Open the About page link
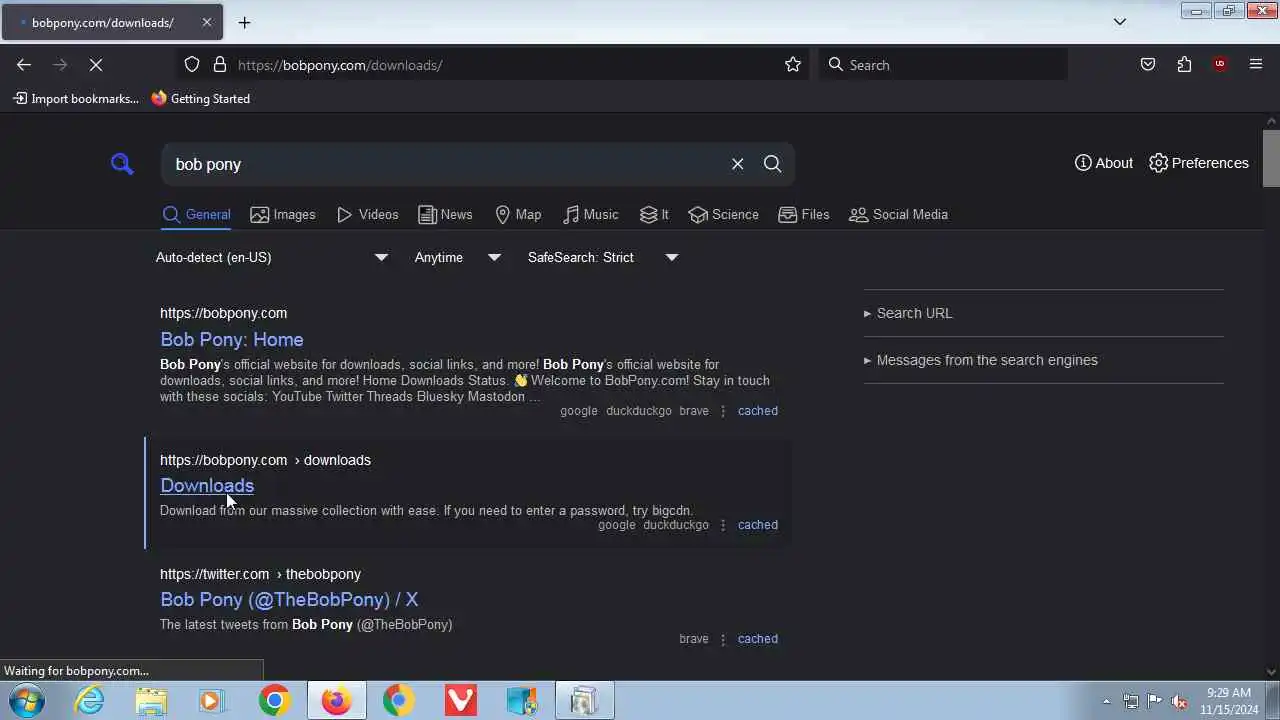 point(1104,163)
